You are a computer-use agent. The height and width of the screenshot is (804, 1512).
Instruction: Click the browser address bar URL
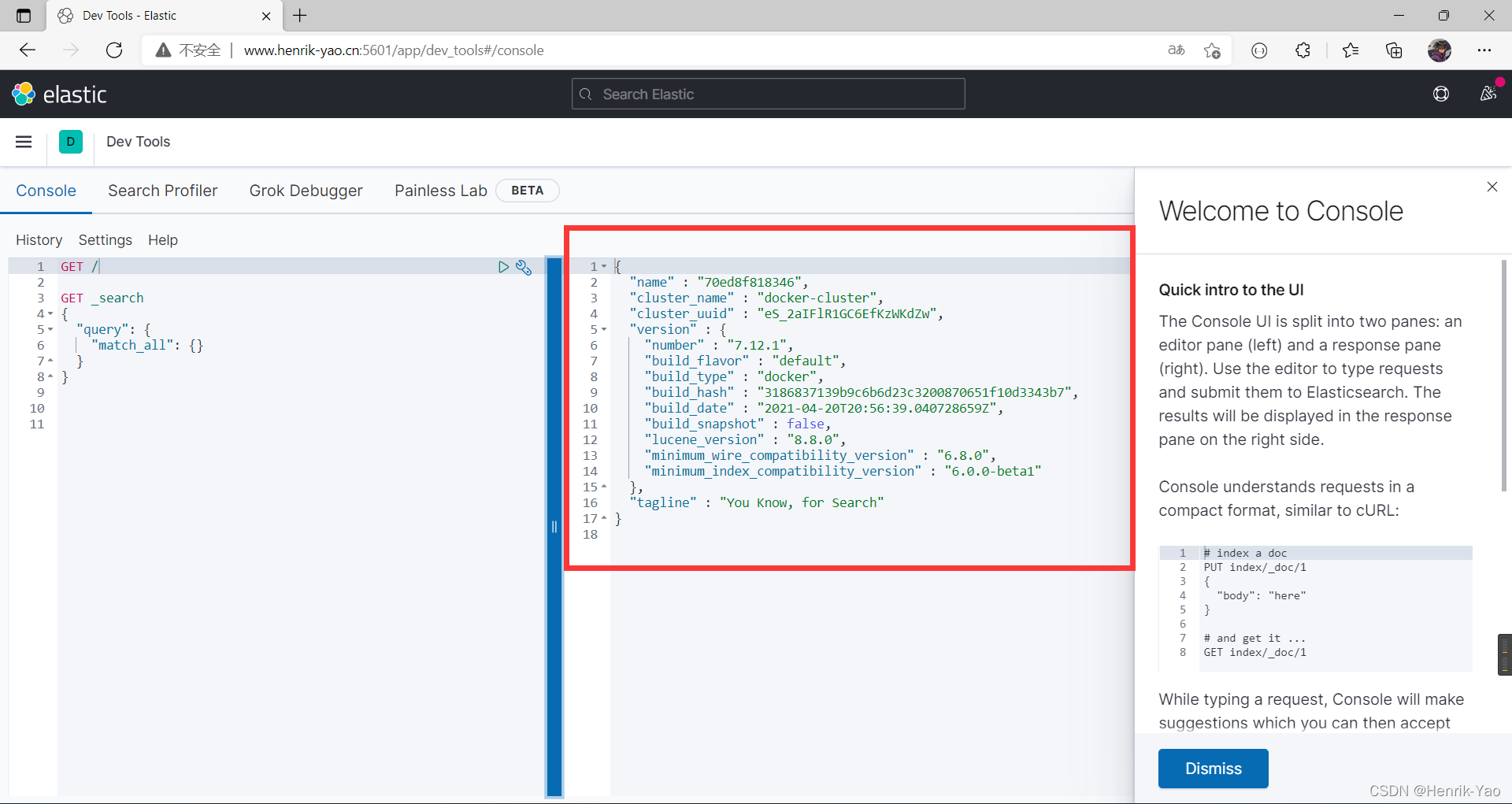[x=394, y=50]
